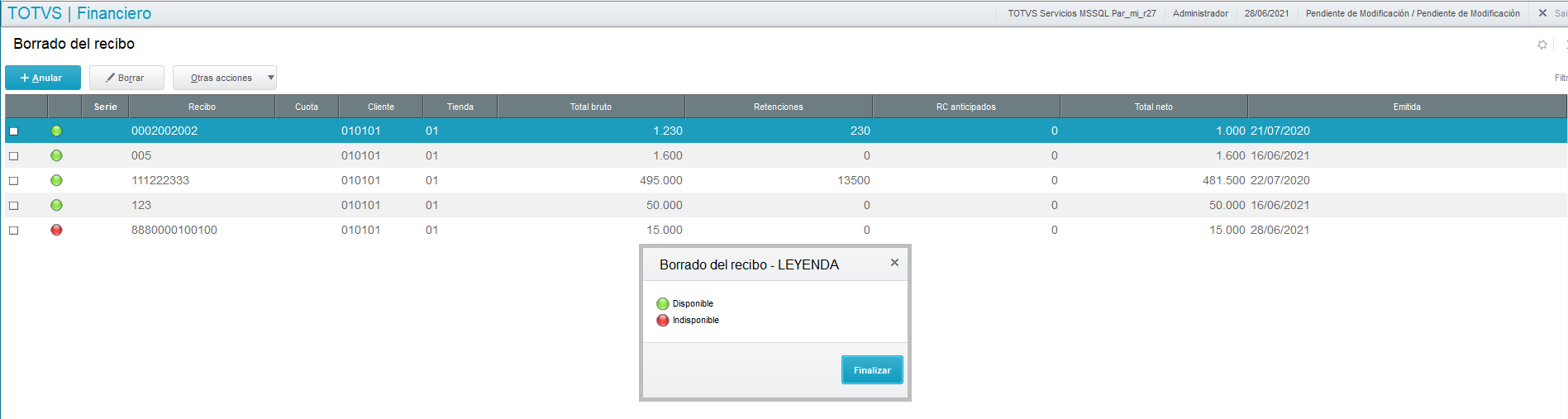1568x419 pixels.
Task: Tick the checkbox for receipt 123
Action: tap(13, 206)
